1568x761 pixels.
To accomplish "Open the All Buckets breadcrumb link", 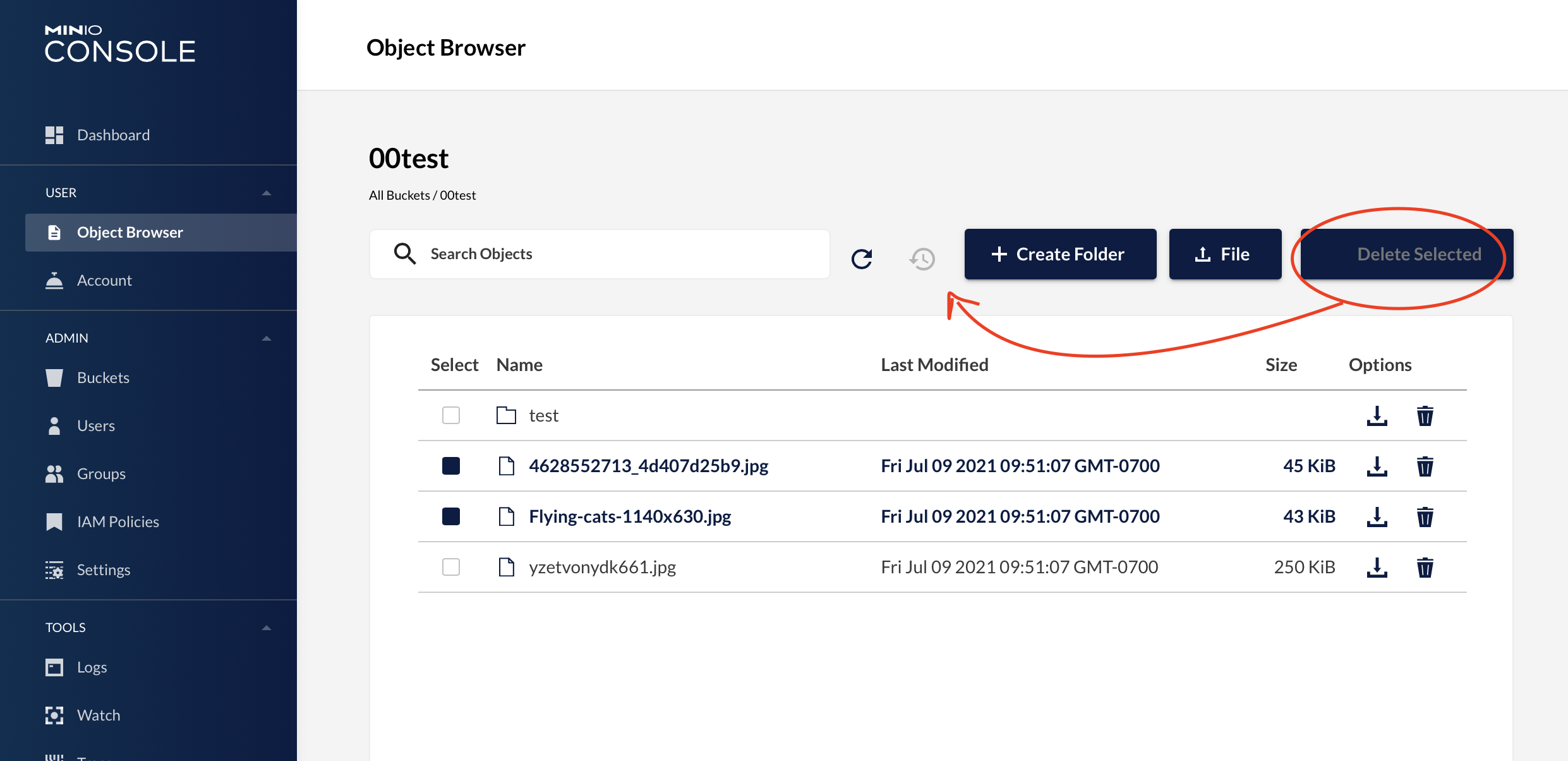I will point(399,195).
